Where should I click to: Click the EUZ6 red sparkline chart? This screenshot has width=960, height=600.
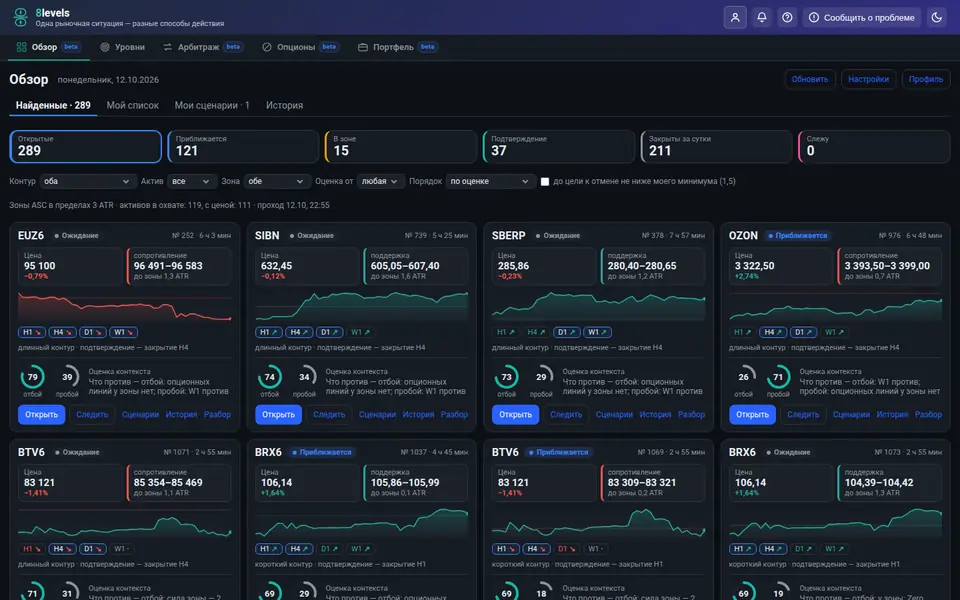(124, 306)
